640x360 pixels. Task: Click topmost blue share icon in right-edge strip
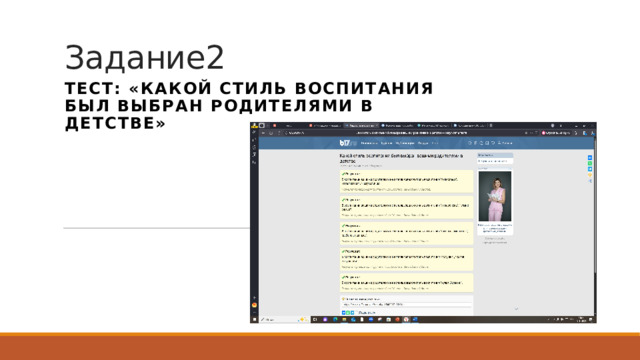point(590,158)
